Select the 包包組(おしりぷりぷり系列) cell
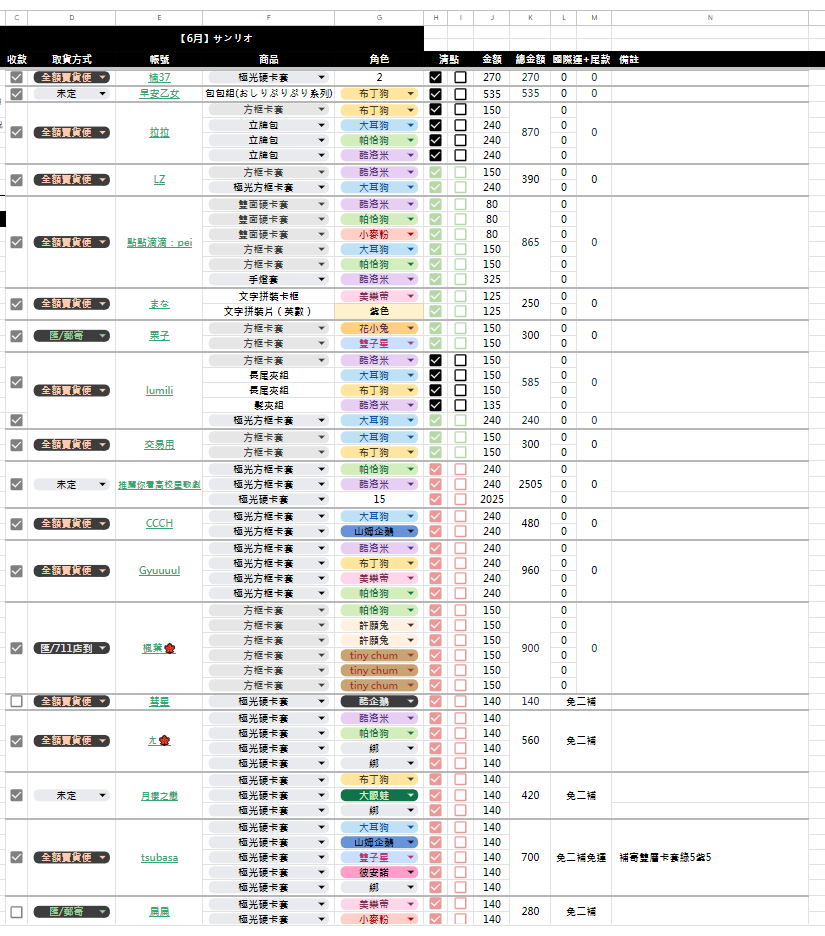 coord(269,94)
